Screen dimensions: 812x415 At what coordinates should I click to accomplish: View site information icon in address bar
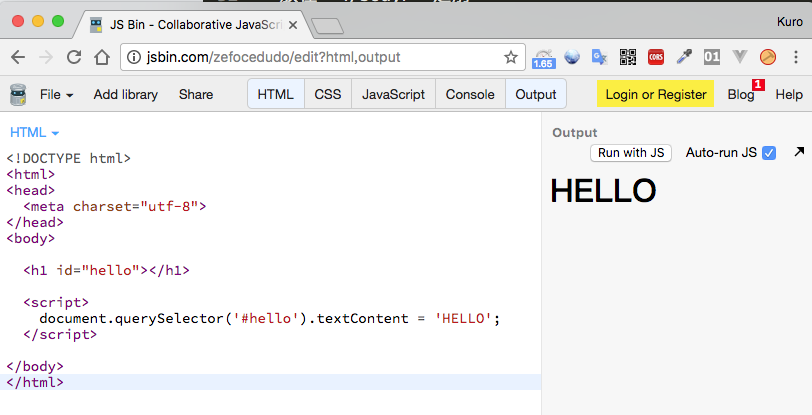pos(134,57)
